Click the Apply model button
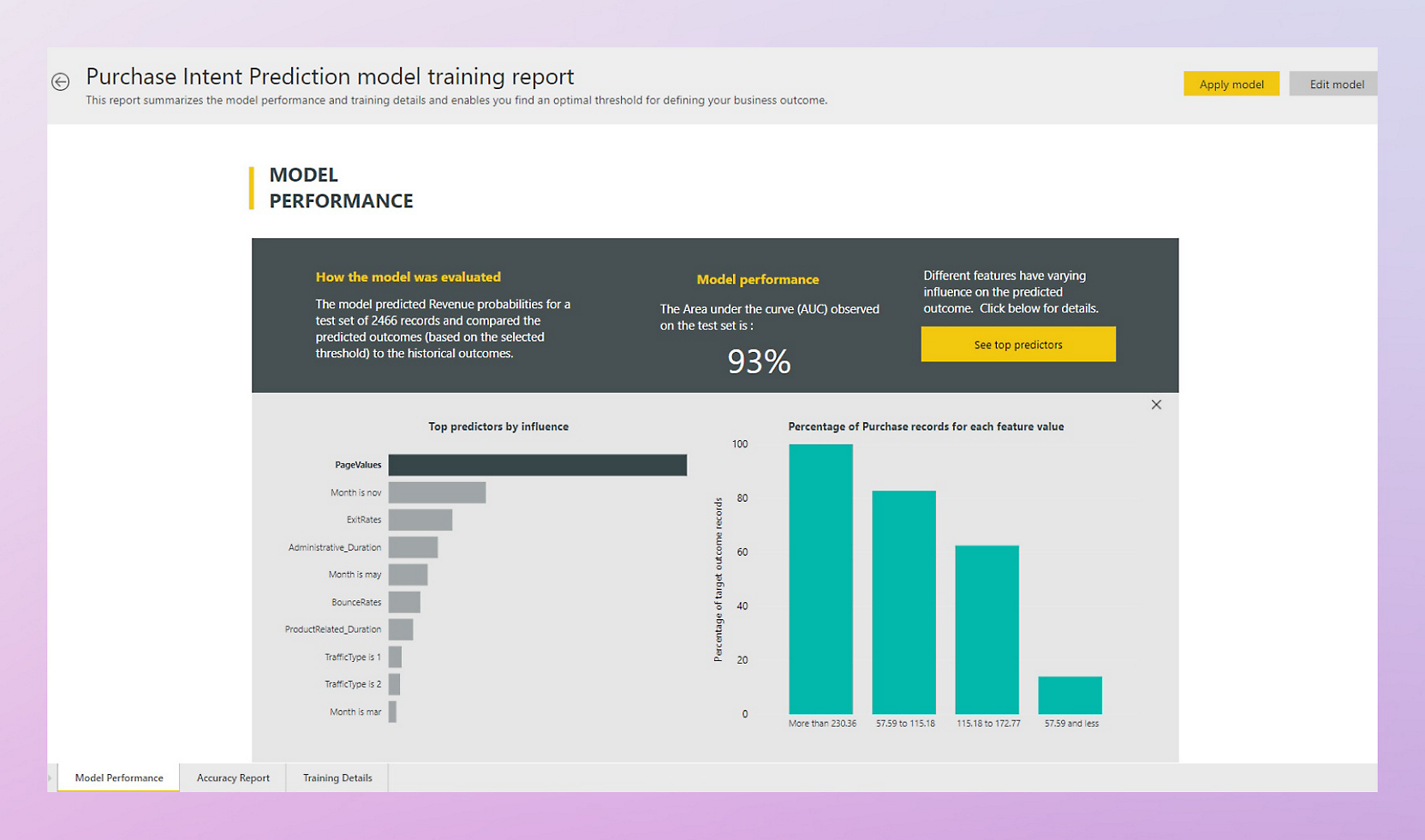The image size is (1425, 840). (1231, 84)
